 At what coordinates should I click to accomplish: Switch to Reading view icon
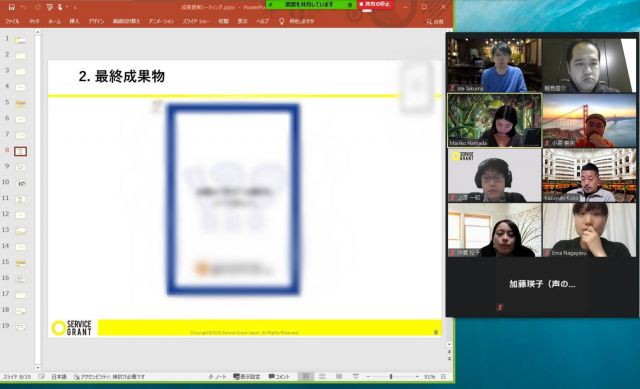339,377
